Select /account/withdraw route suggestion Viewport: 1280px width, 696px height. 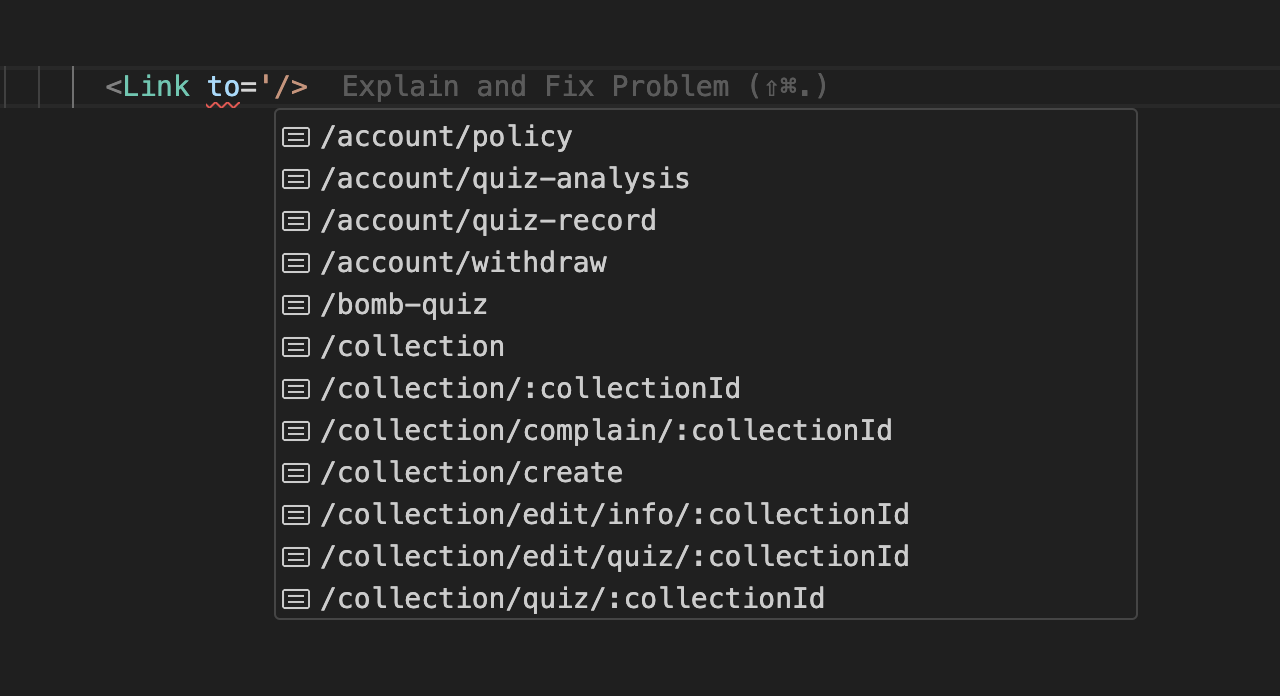tap(706, 262)
